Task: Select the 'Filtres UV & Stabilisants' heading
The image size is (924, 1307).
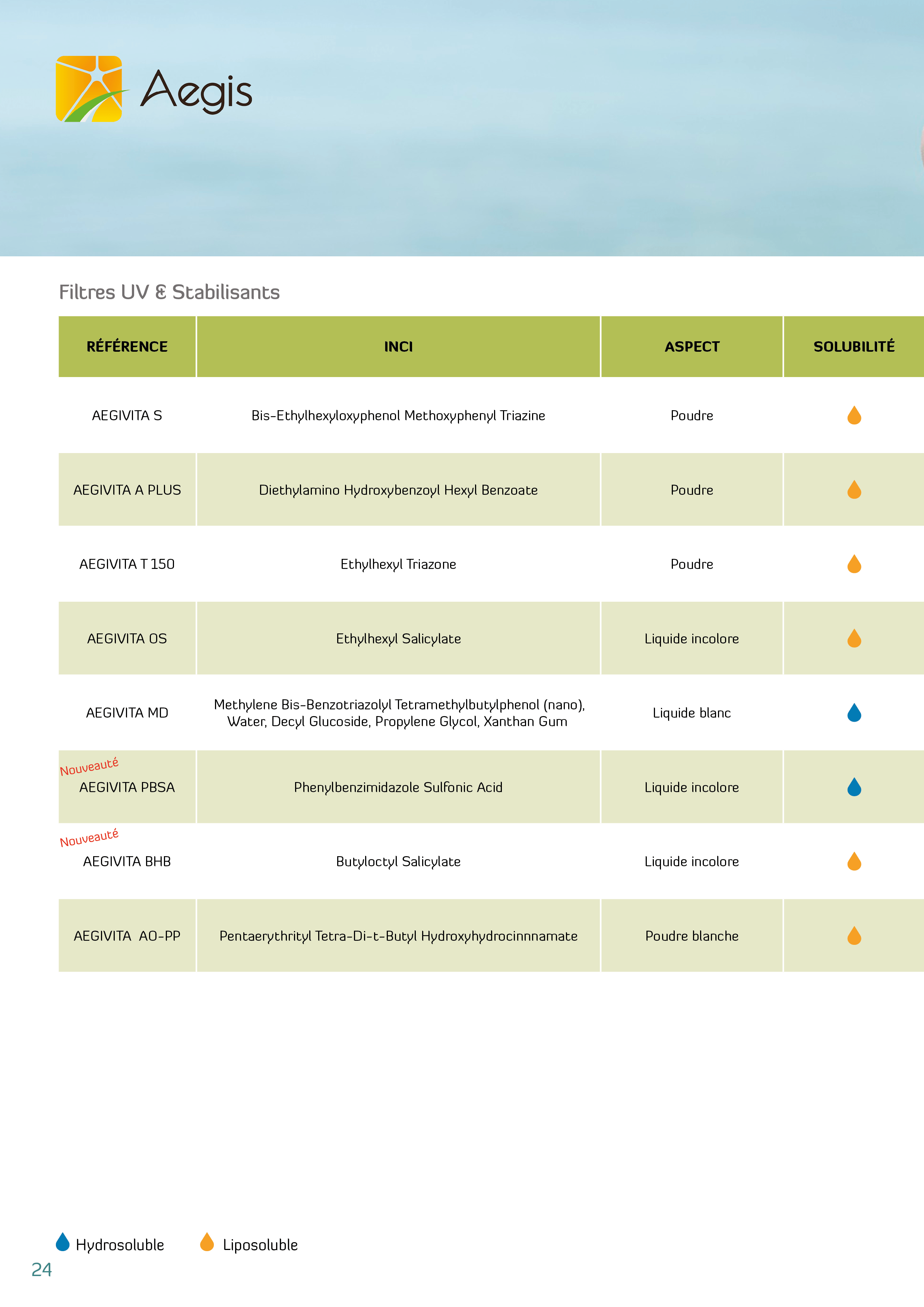Action: tap(170, 292)
